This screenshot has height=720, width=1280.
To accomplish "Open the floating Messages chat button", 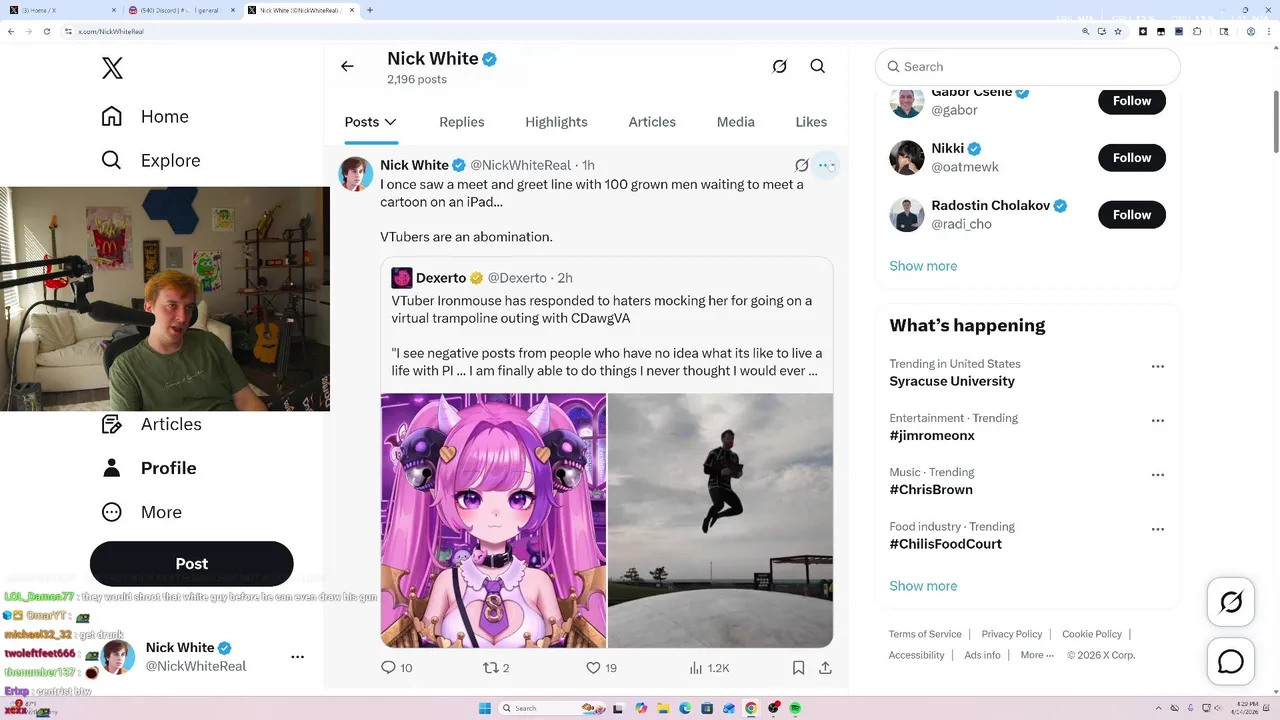I will 1231,662.
